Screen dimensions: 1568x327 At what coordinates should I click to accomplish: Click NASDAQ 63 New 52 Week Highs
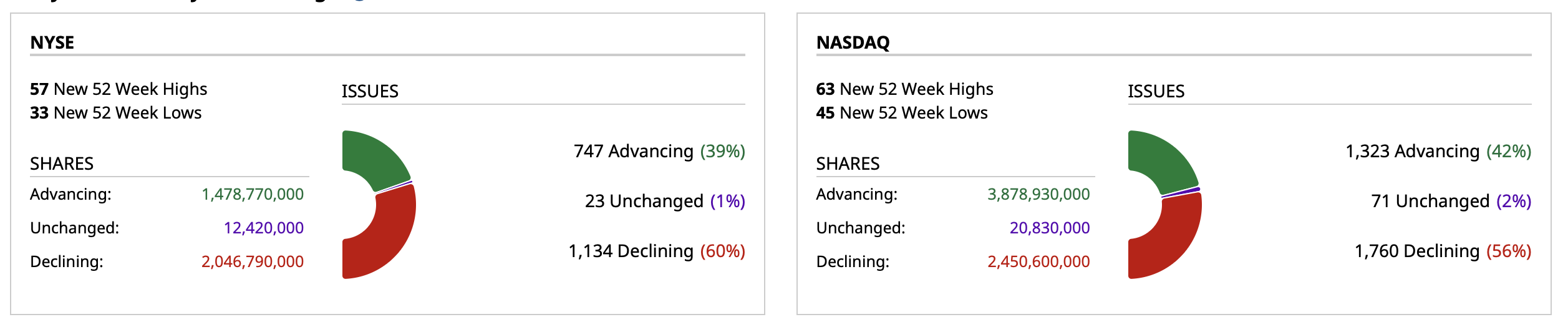(904, 89)
